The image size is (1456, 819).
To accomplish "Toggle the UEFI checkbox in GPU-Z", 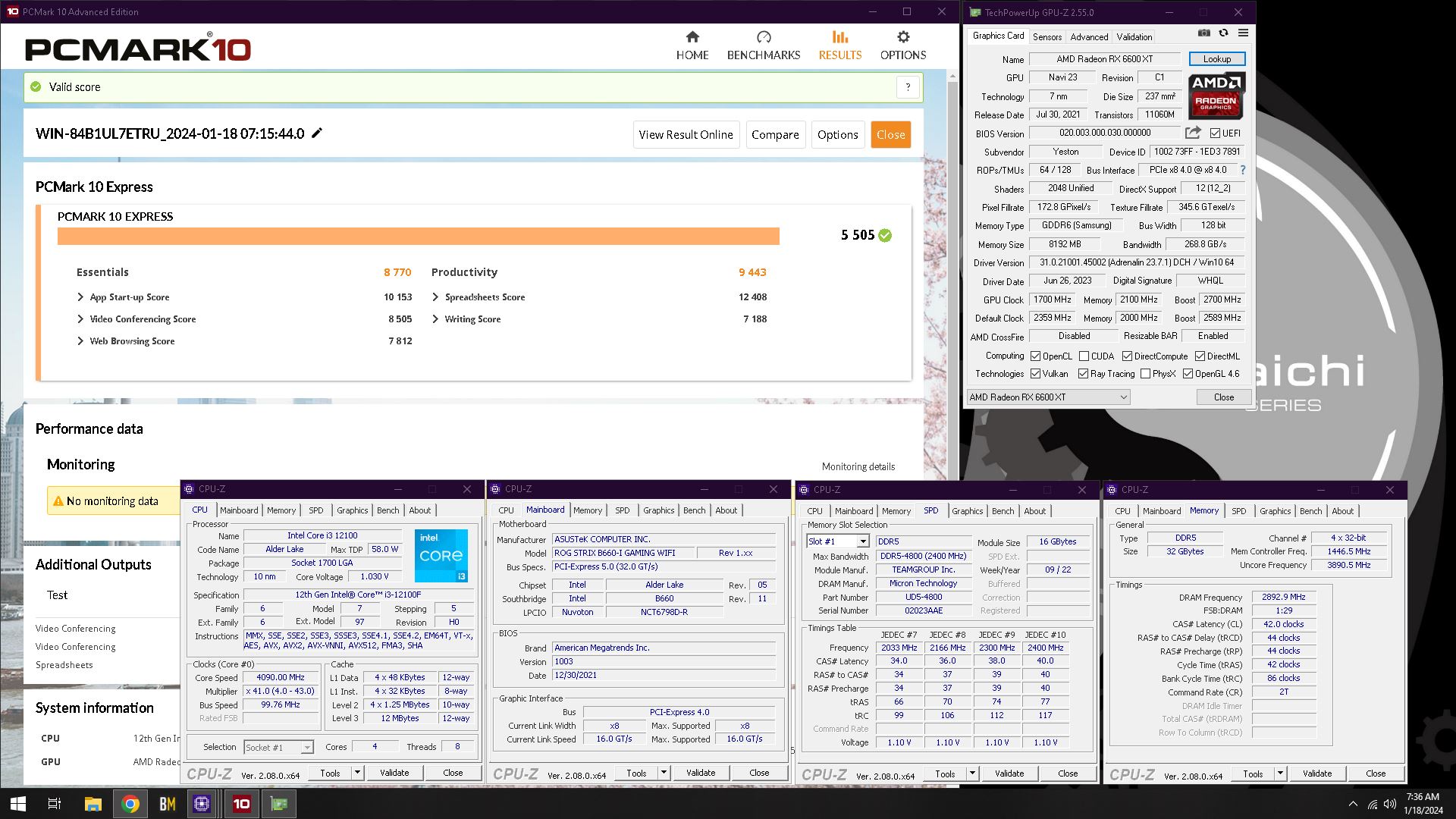I will [x=1215, y=133].
